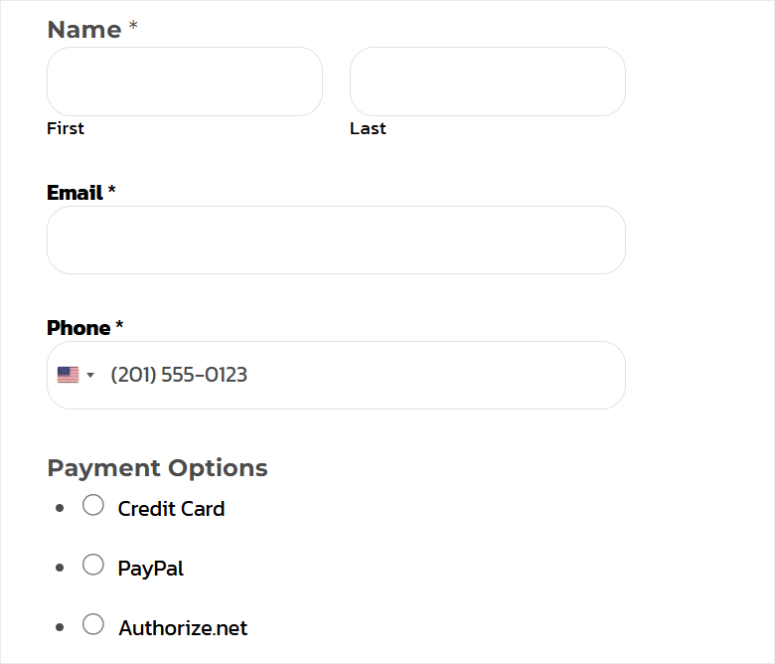This screenshot has width=775, height=664.
Task: Click the "Credit Card" option label text
Action: coord(171,509)
